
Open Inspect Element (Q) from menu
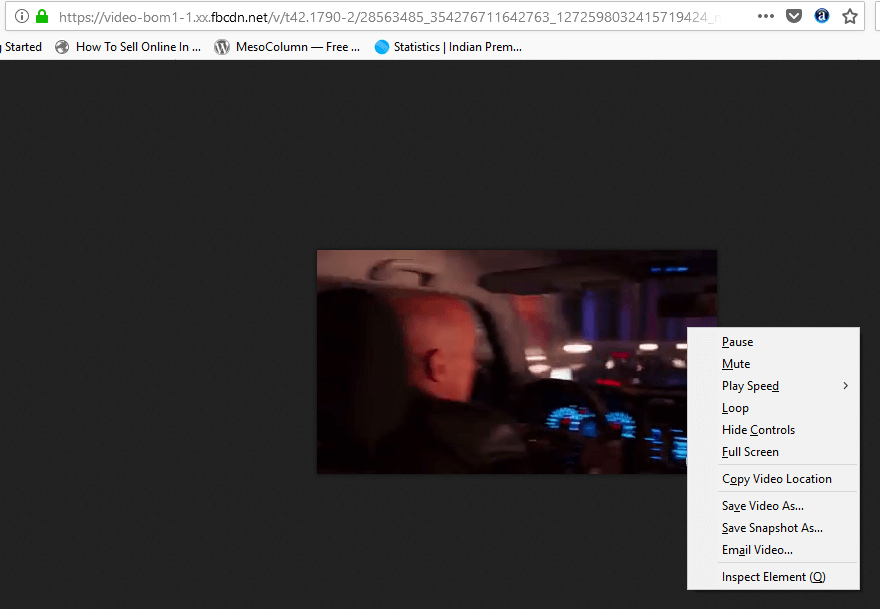coord(773,577)
